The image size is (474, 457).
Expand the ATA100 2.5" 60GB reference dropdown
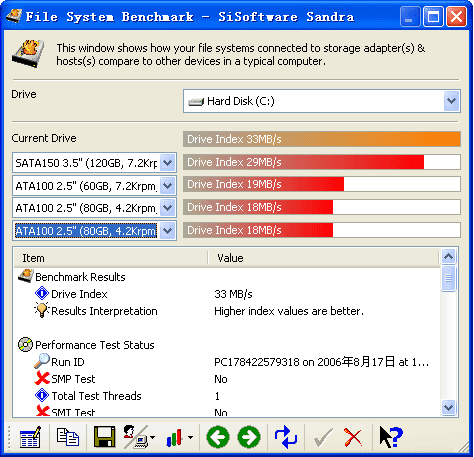167,185
